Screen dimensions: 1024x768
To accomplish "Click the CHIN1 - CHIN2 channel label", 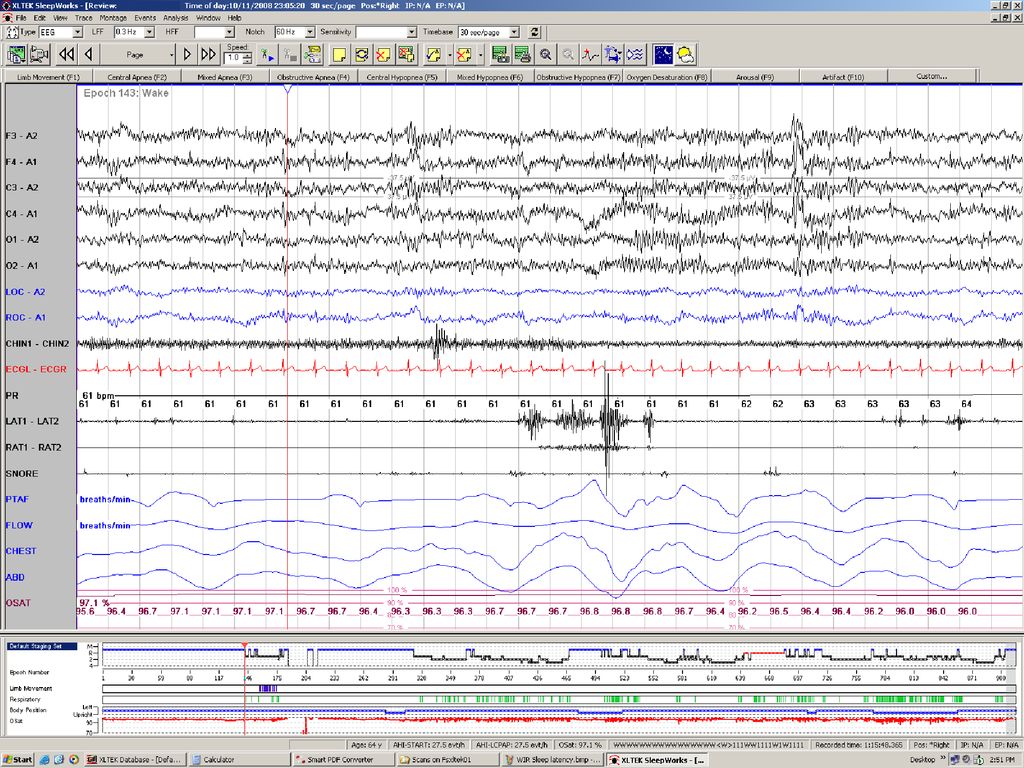I will (37, 344).
